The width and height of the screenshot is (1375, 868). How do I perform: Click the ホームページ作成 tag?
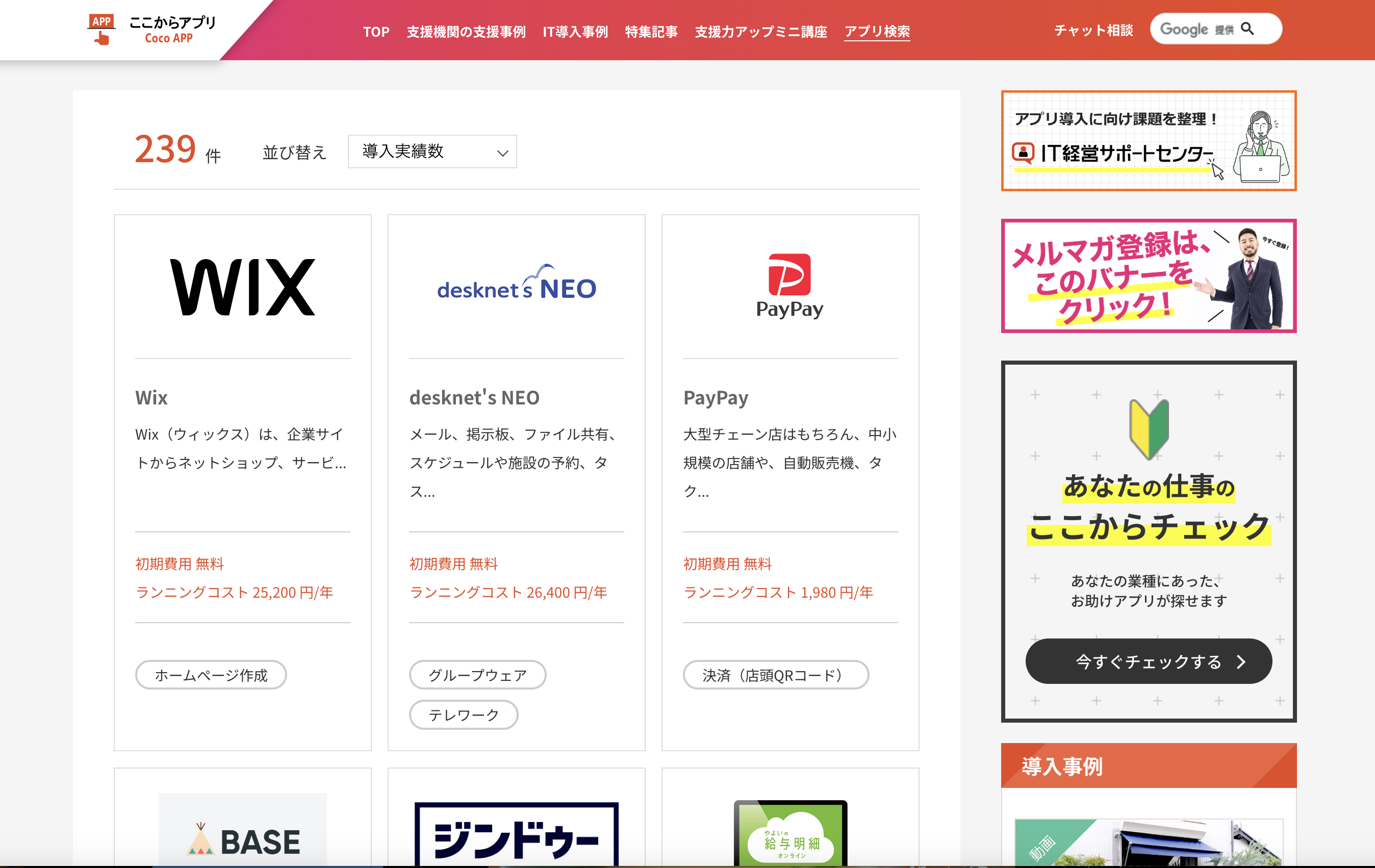coord(211,675)
